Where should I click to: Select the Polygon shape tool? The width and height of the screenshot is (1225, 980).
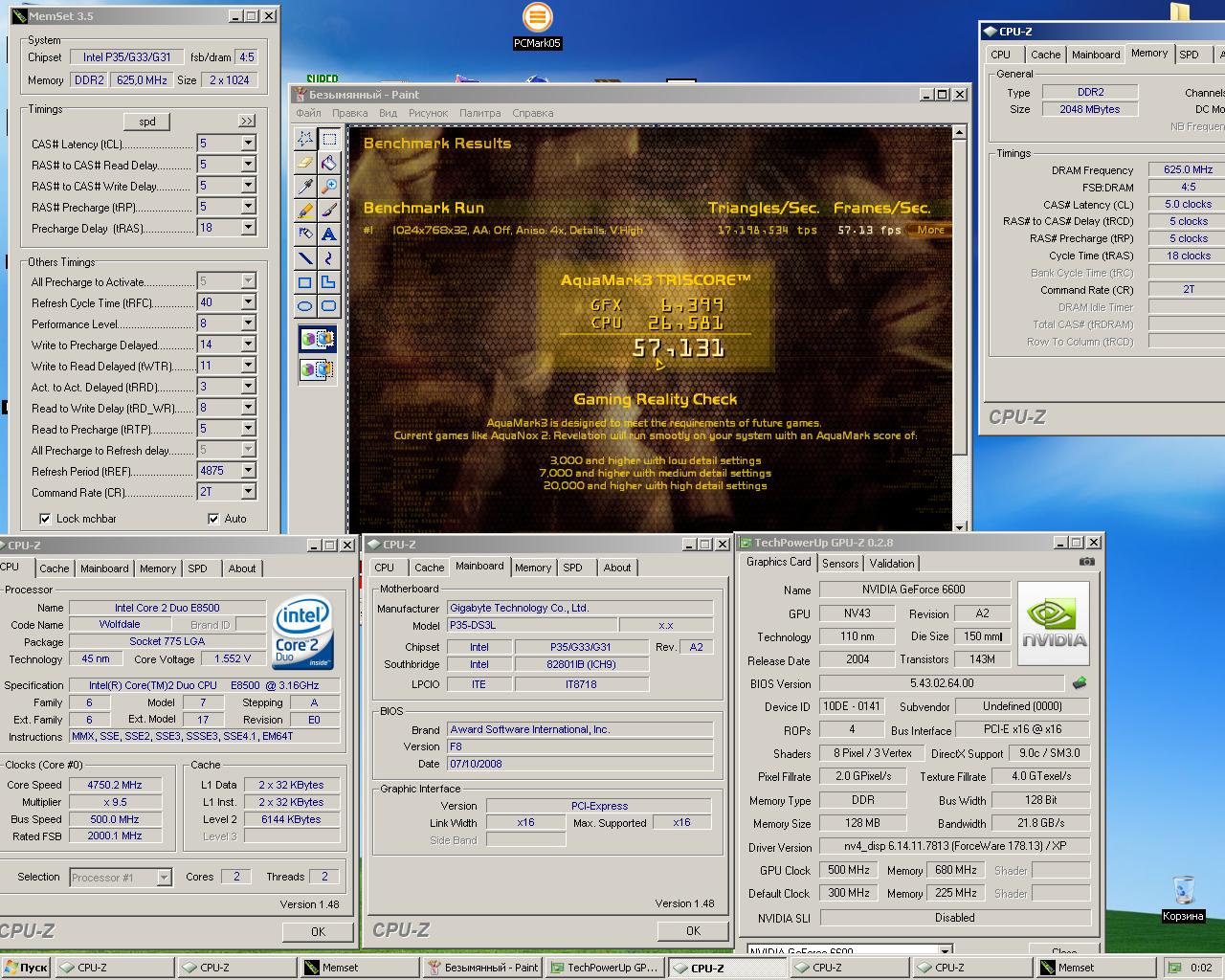[x=328, y=282]
